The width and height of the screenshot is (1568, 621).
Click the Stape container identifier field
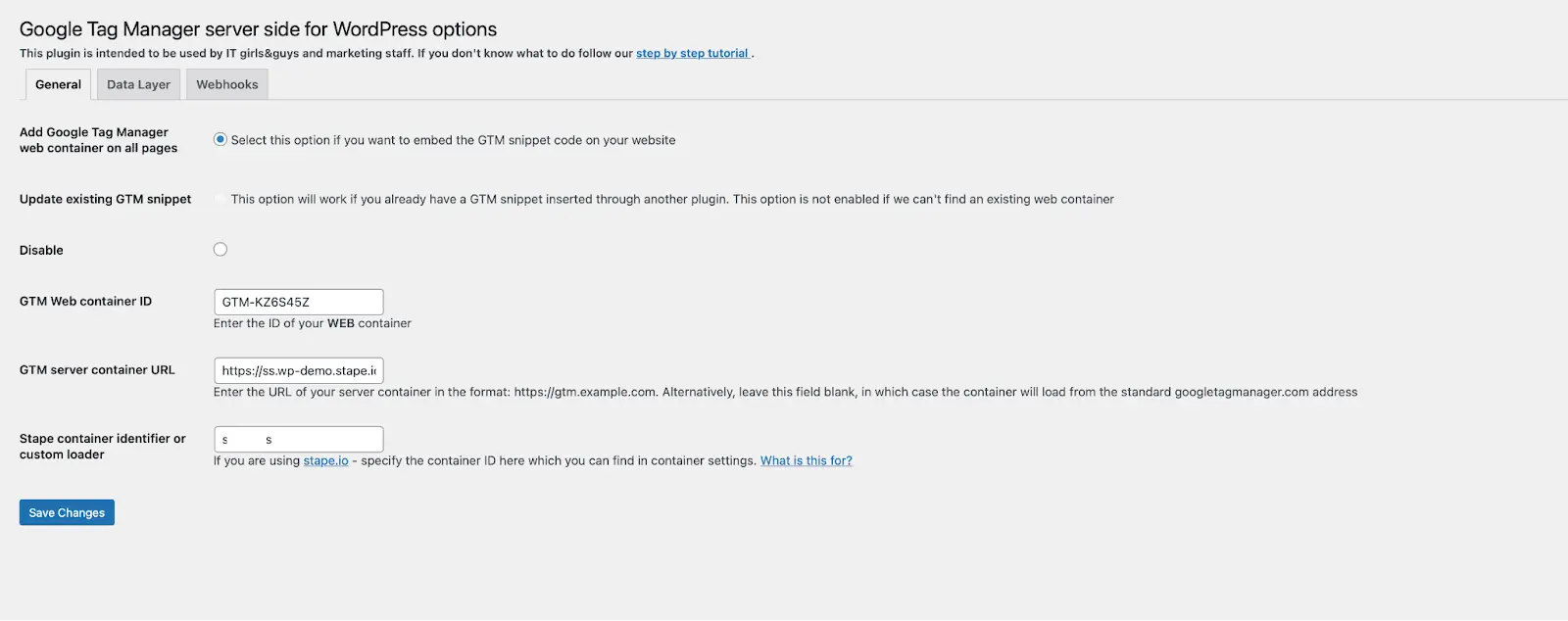(x=299, y=439)
